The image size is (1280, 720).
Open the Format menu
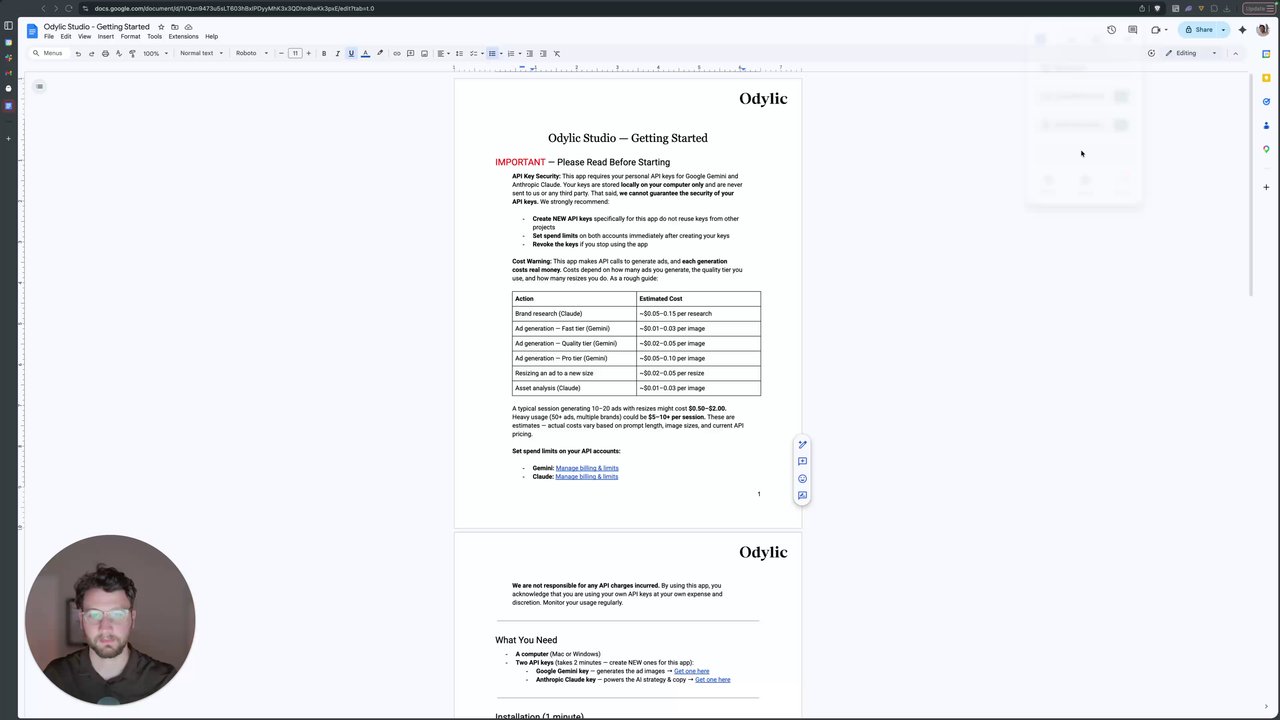click(130, 36)
